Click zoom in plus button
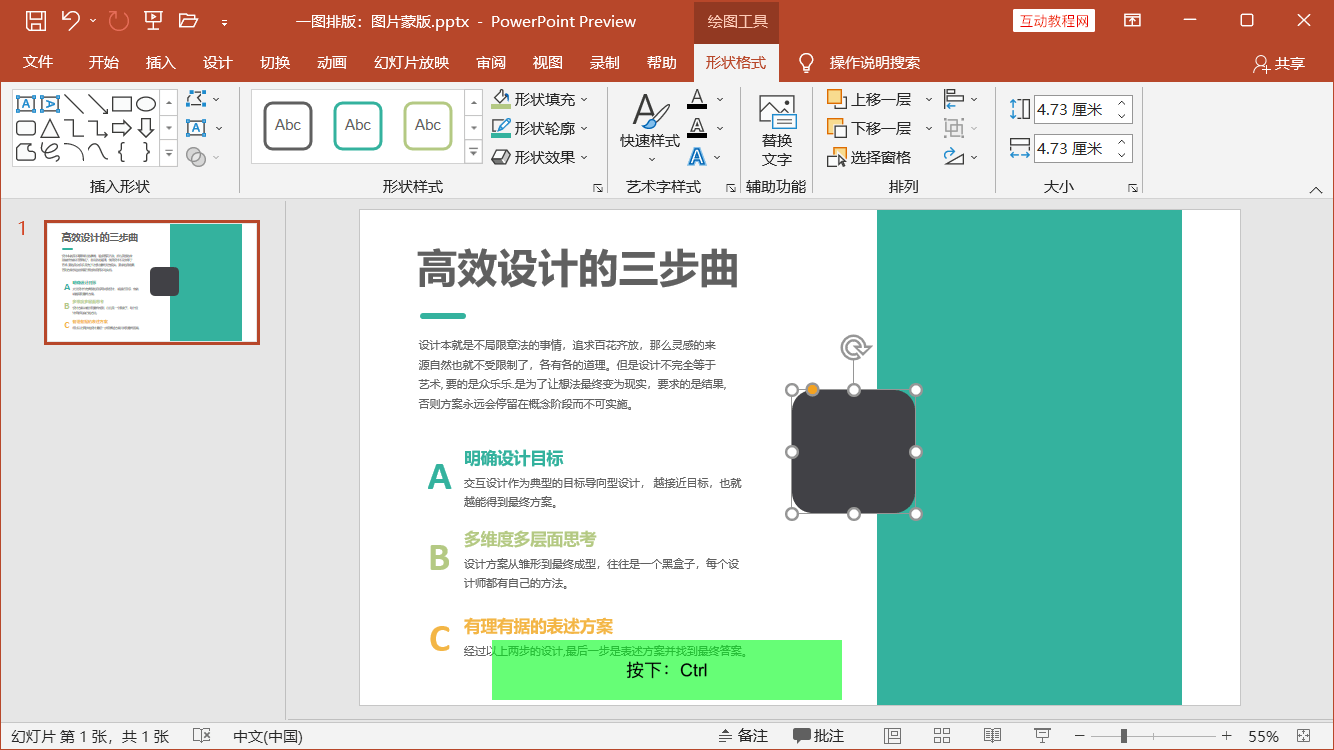Screen dimensions: 1334x750 pyautogui.click(x=1226, y=736)
